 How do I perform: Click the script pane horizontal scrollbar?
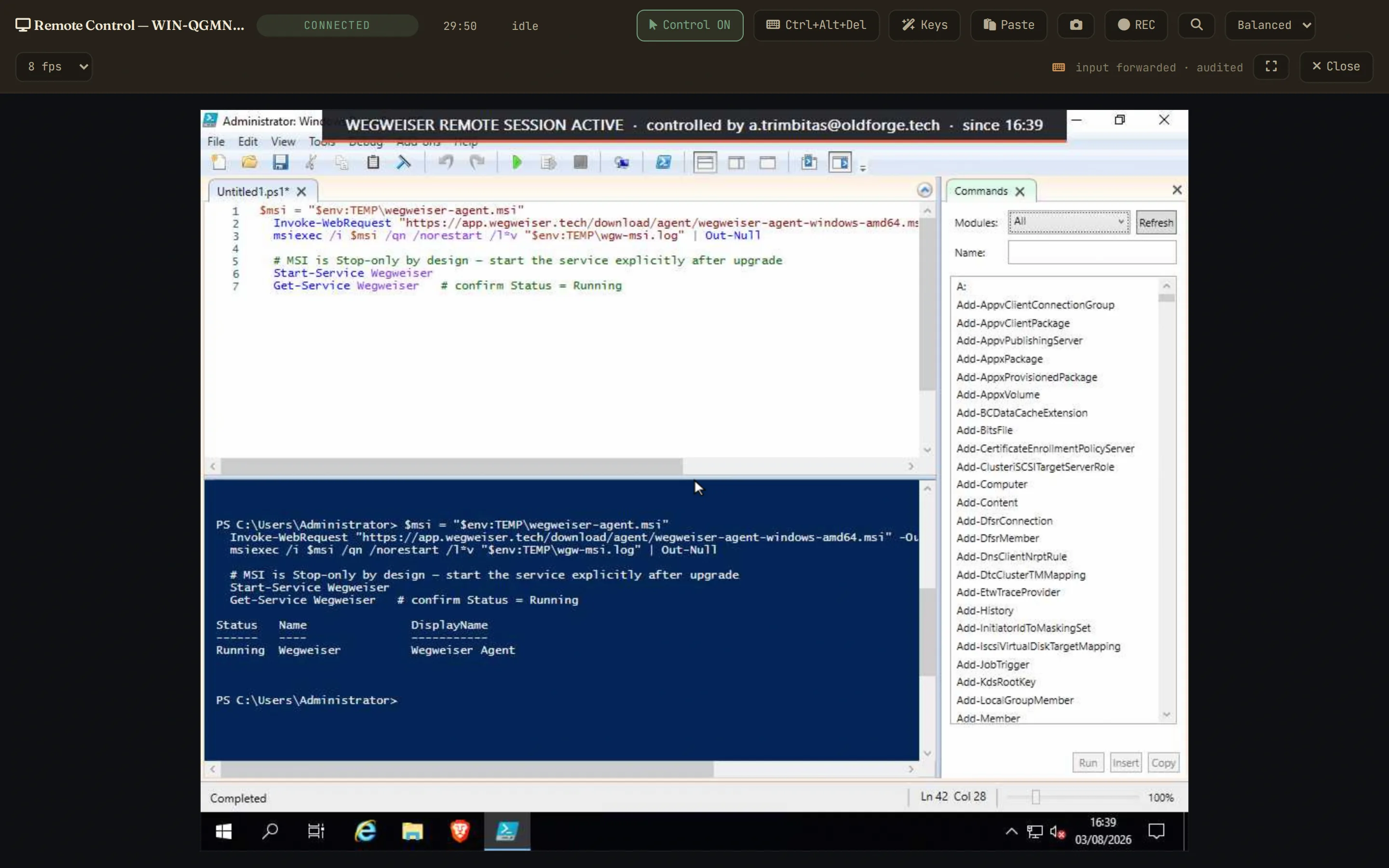(x=452, y=466)
